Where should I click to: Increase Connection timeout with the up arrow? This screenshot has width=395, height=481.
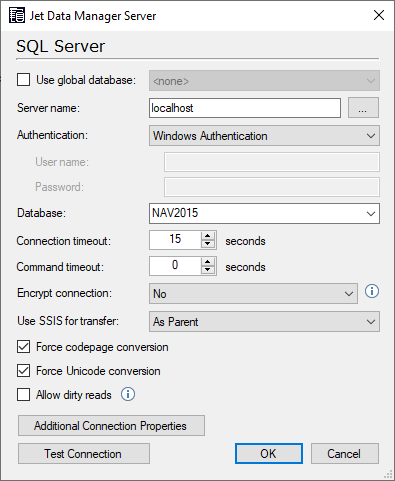208,236
